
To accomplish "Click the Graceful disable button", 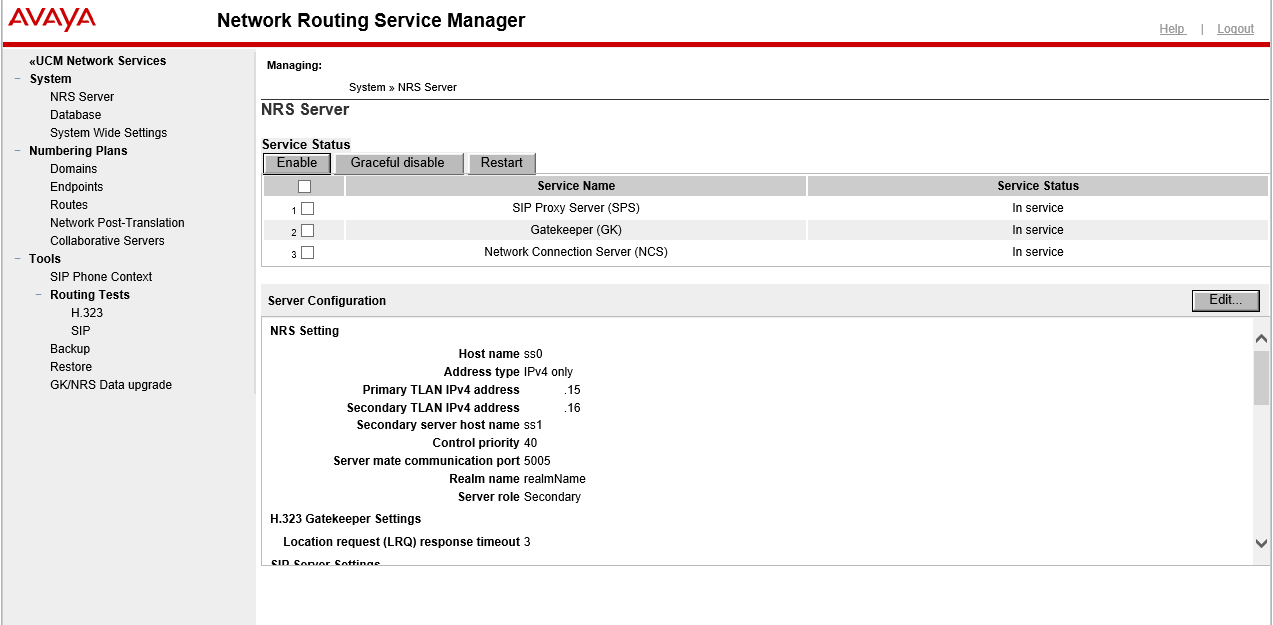I will click(x=398, y=163).
